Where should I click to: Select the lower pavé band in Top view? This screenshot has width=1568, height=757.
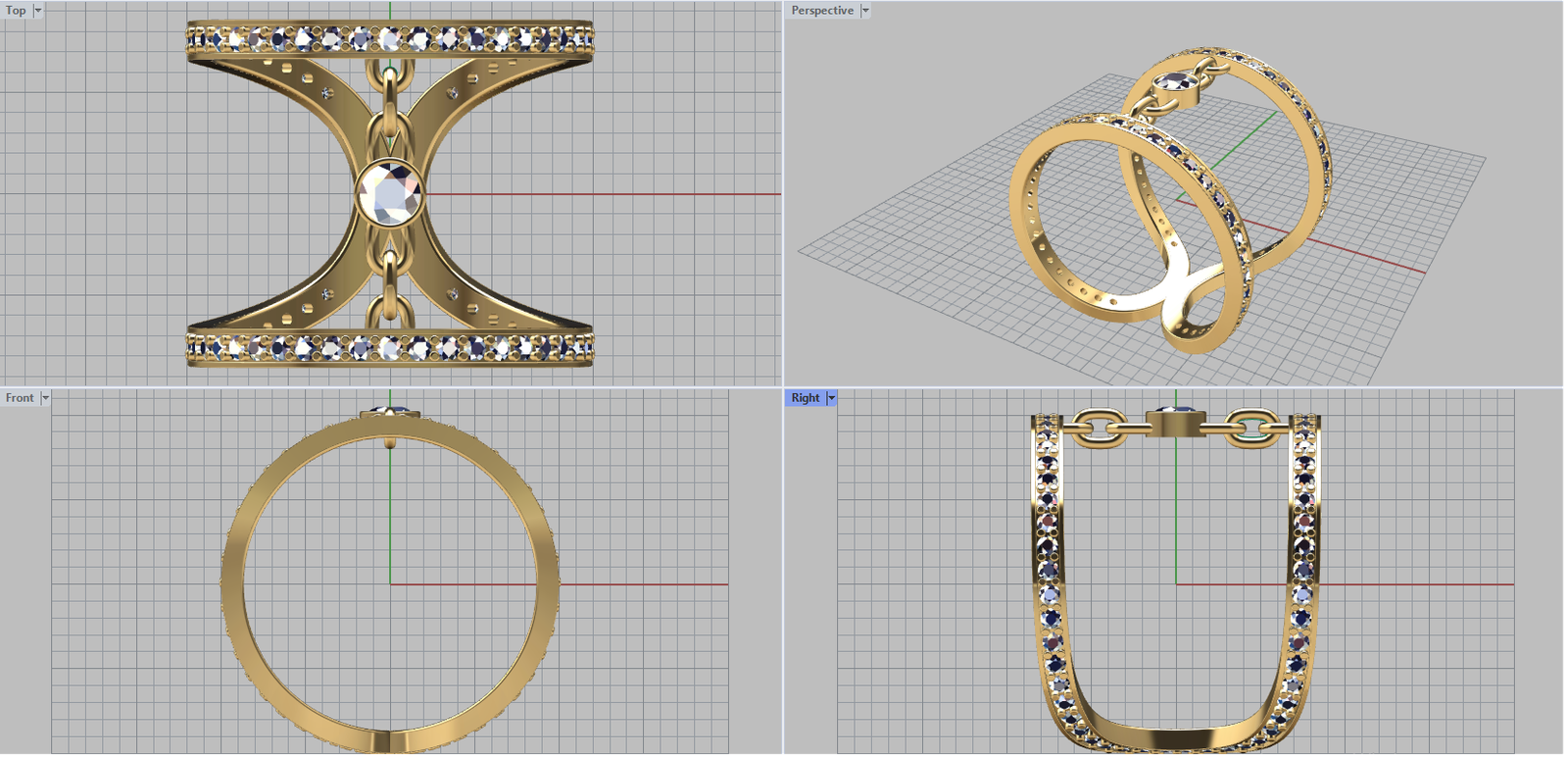click(390, 347)
